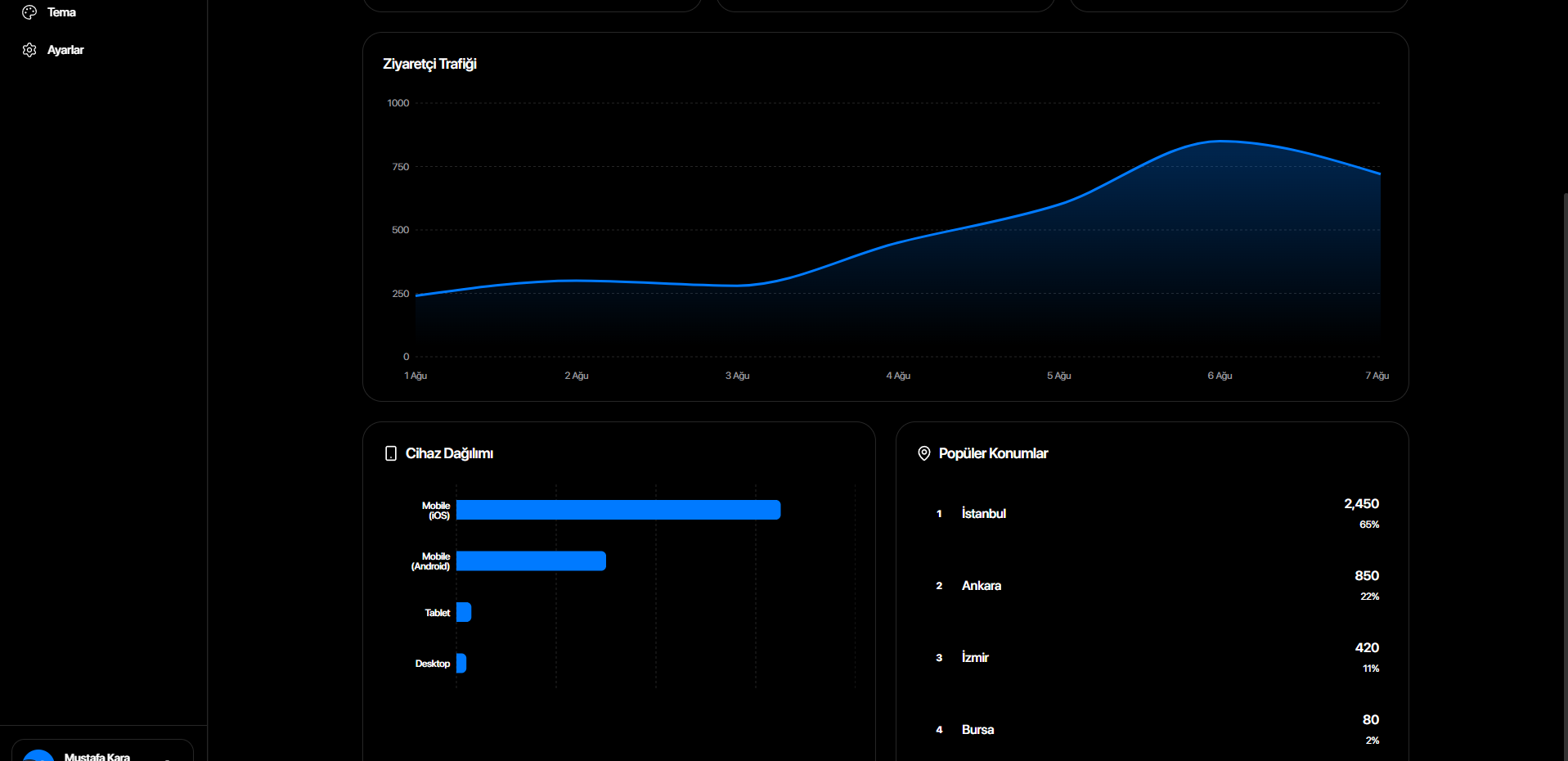Viewport: 1568px width, 761px height.
Task: Select the İstanbul location row
Action: [x=1152, y=514]
